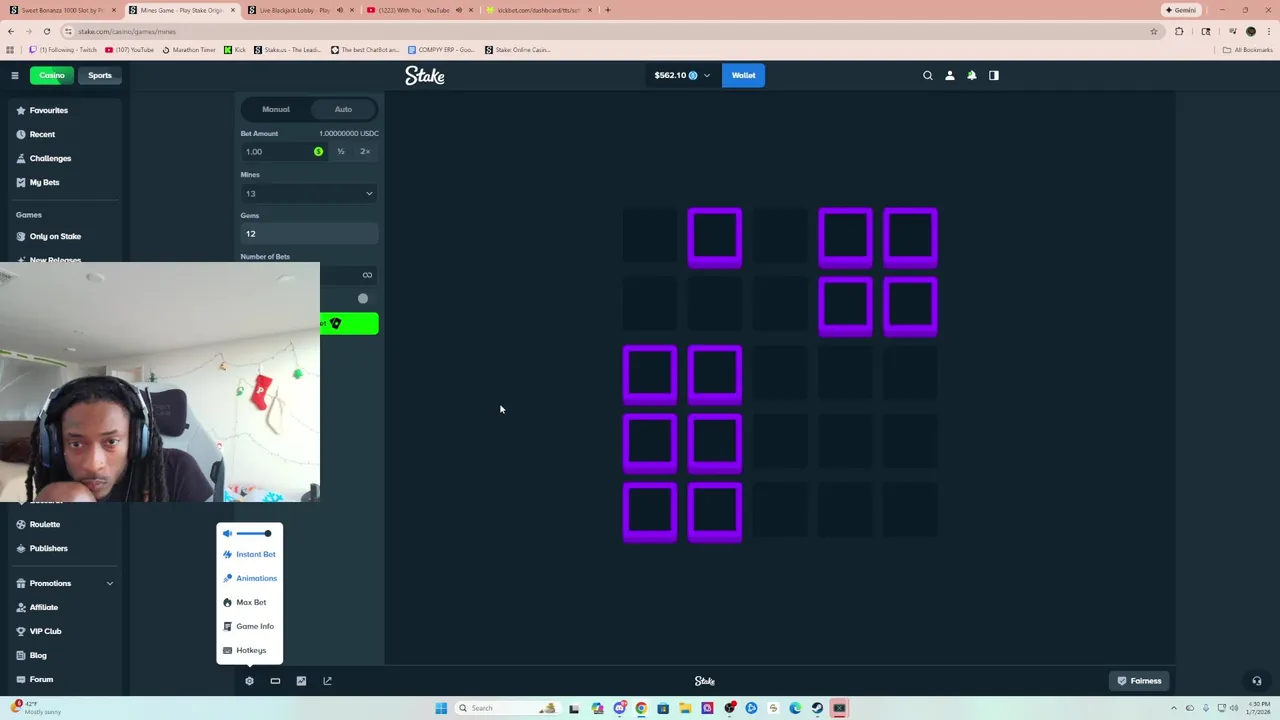This screenshot has height=720, width=1280.
Task: Open live stats chart icon
Action: pyautogui.click(x=301, y=681)
